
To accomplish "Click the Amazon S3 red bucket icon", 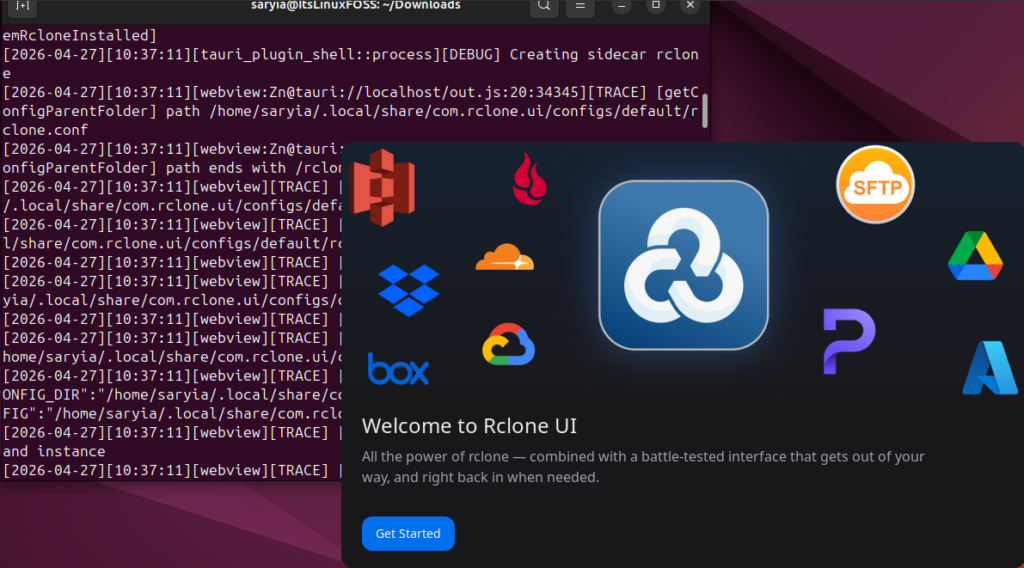I will click(x=383, y=187).
